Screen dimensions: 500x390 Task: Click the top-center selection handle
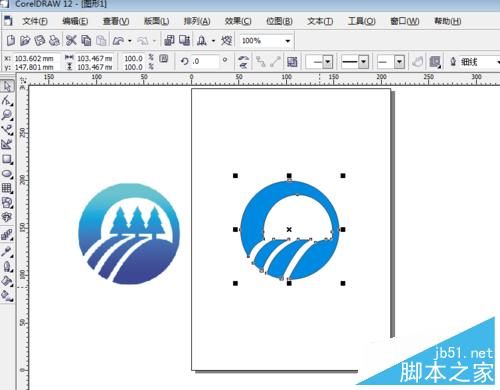tap(289, 176)
